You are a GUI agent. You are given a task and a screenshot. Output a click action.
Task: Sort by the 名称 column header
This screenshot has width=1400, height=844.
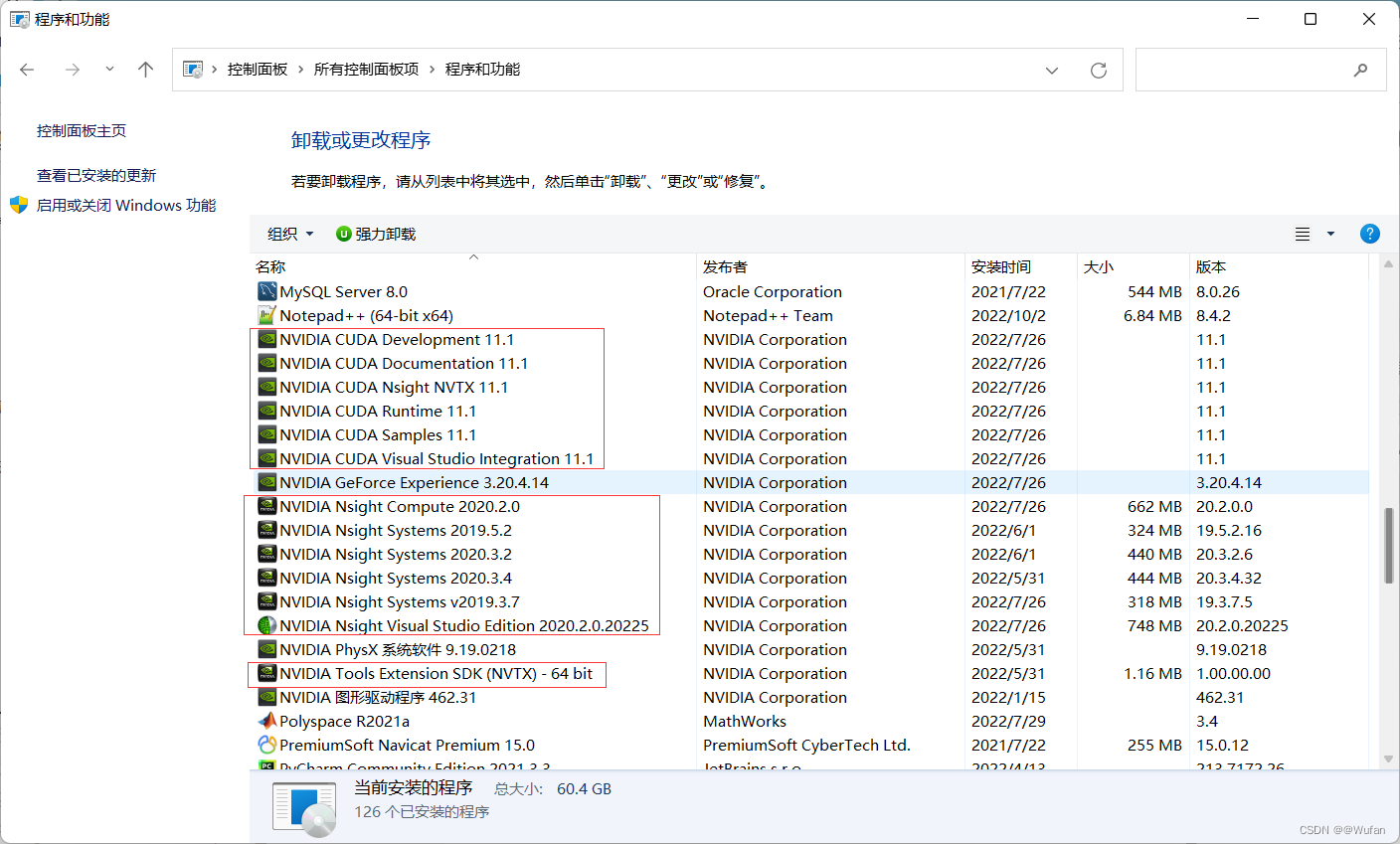pos(473,266)
